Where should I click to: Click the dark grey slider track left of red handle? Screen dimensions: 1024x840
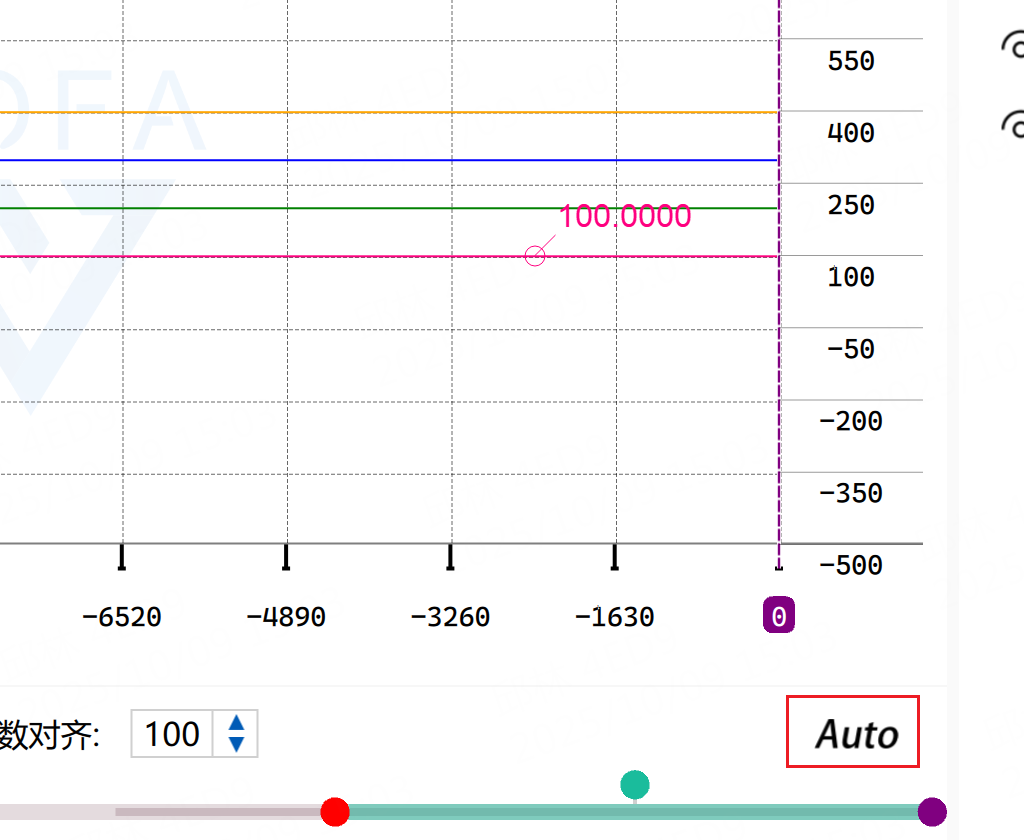coord(219,812)
